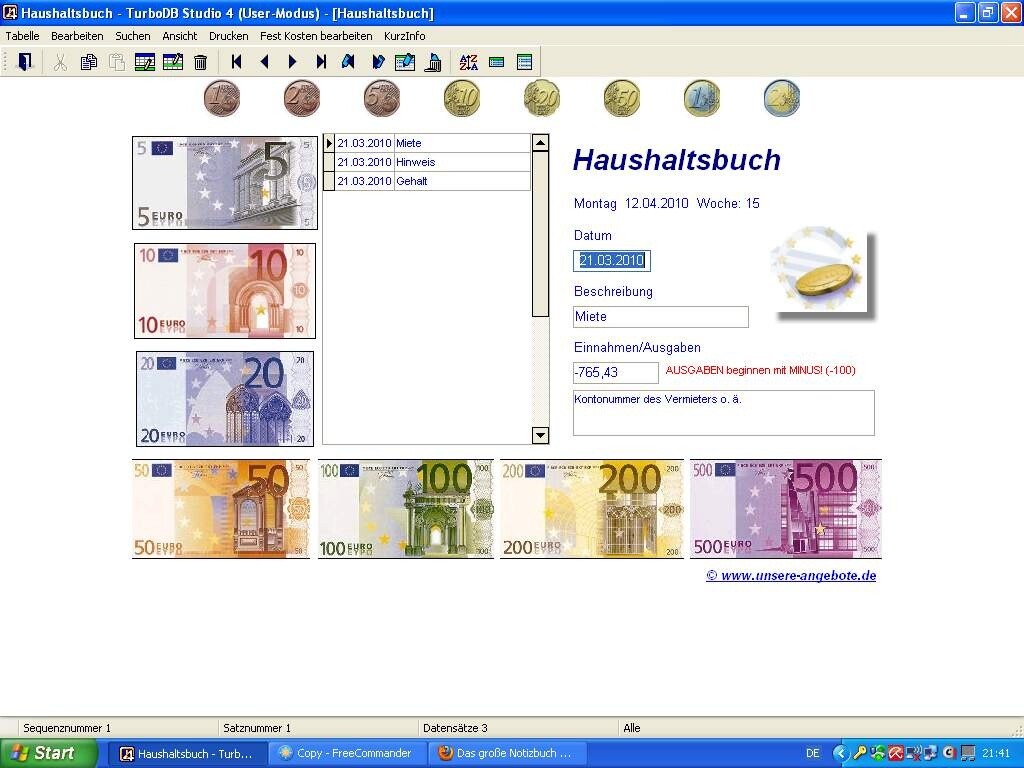Click the list scrollbar up arrow
The image size is (1024, 768).
tap(540, 142)
